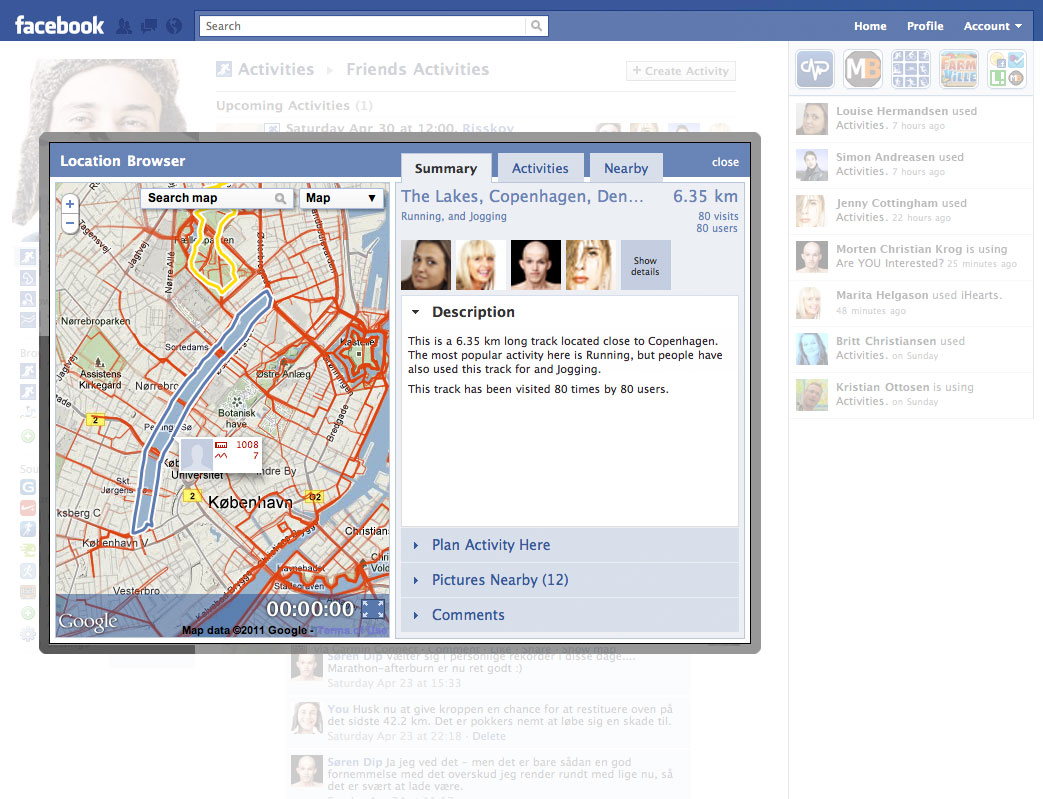This screenshot has width=1043, height=799.
Task: Switch to the Activities tab
Action: [x=540, y=168]
